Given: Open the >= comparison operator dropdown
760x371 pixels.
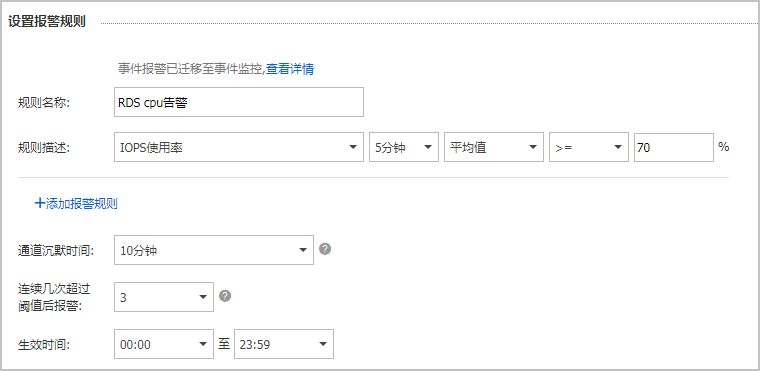Looking at the screenshot, I should [589, 147].
